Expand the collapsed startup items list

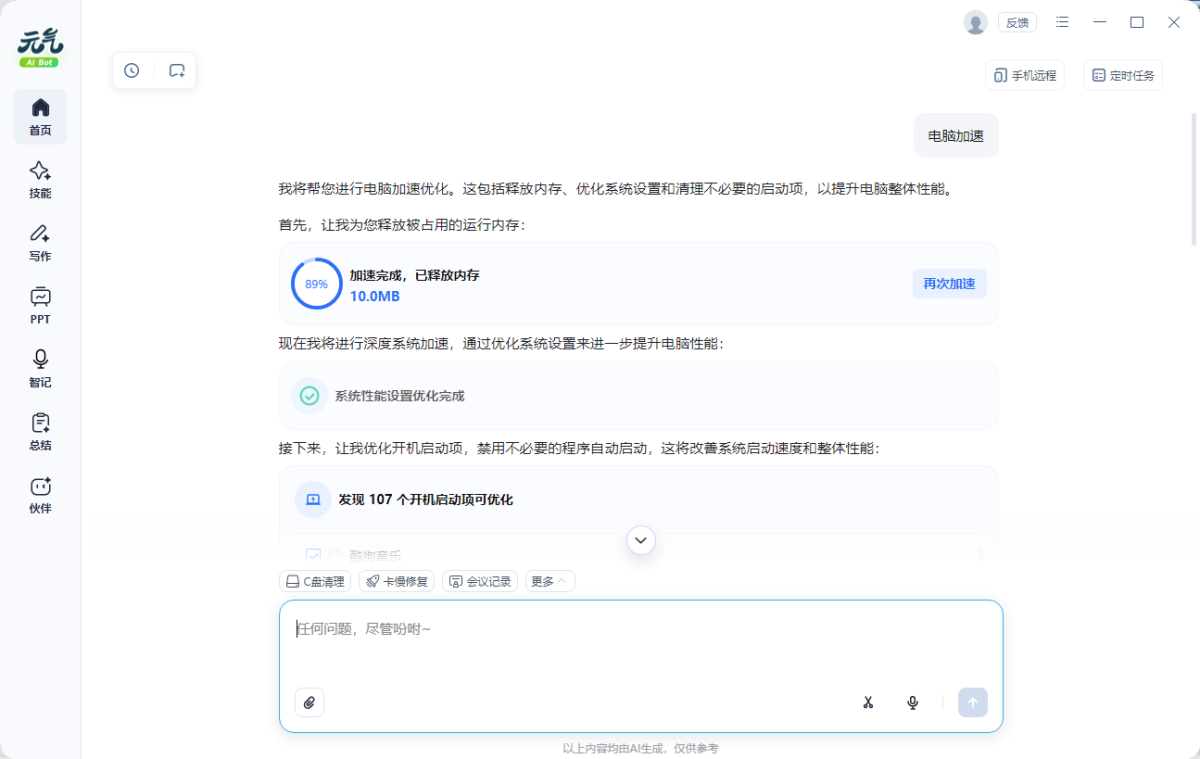click(x=640, y=539)
